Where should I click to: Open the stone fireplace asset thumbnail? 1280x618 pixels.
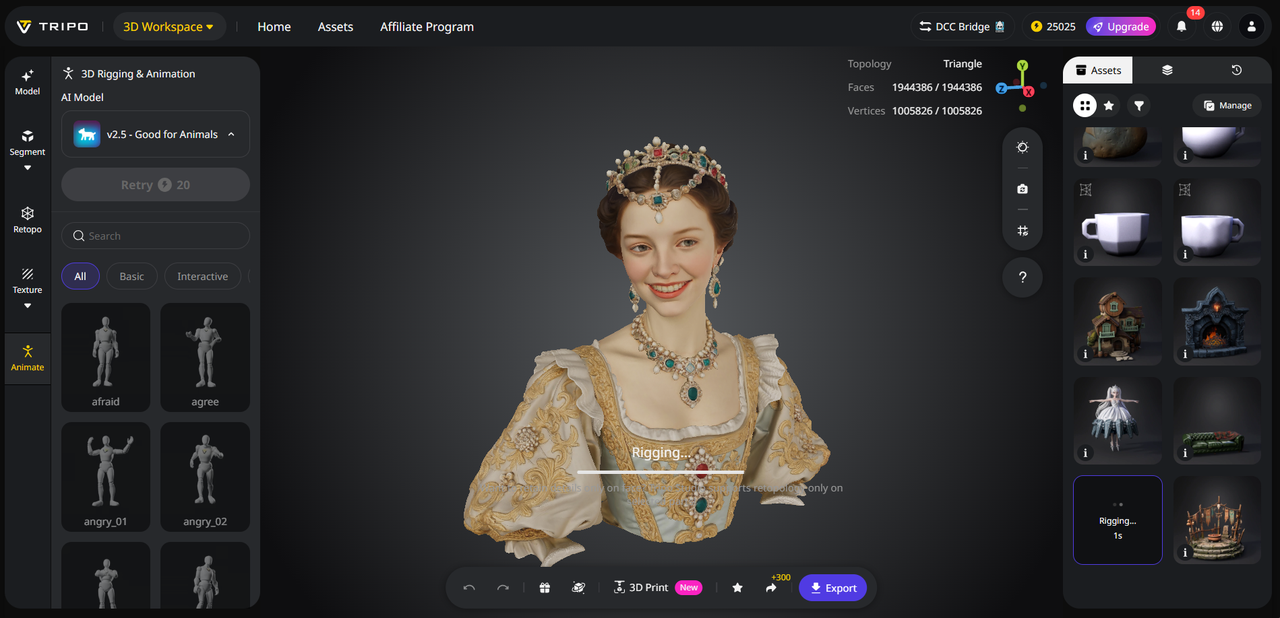point(1217,321)
